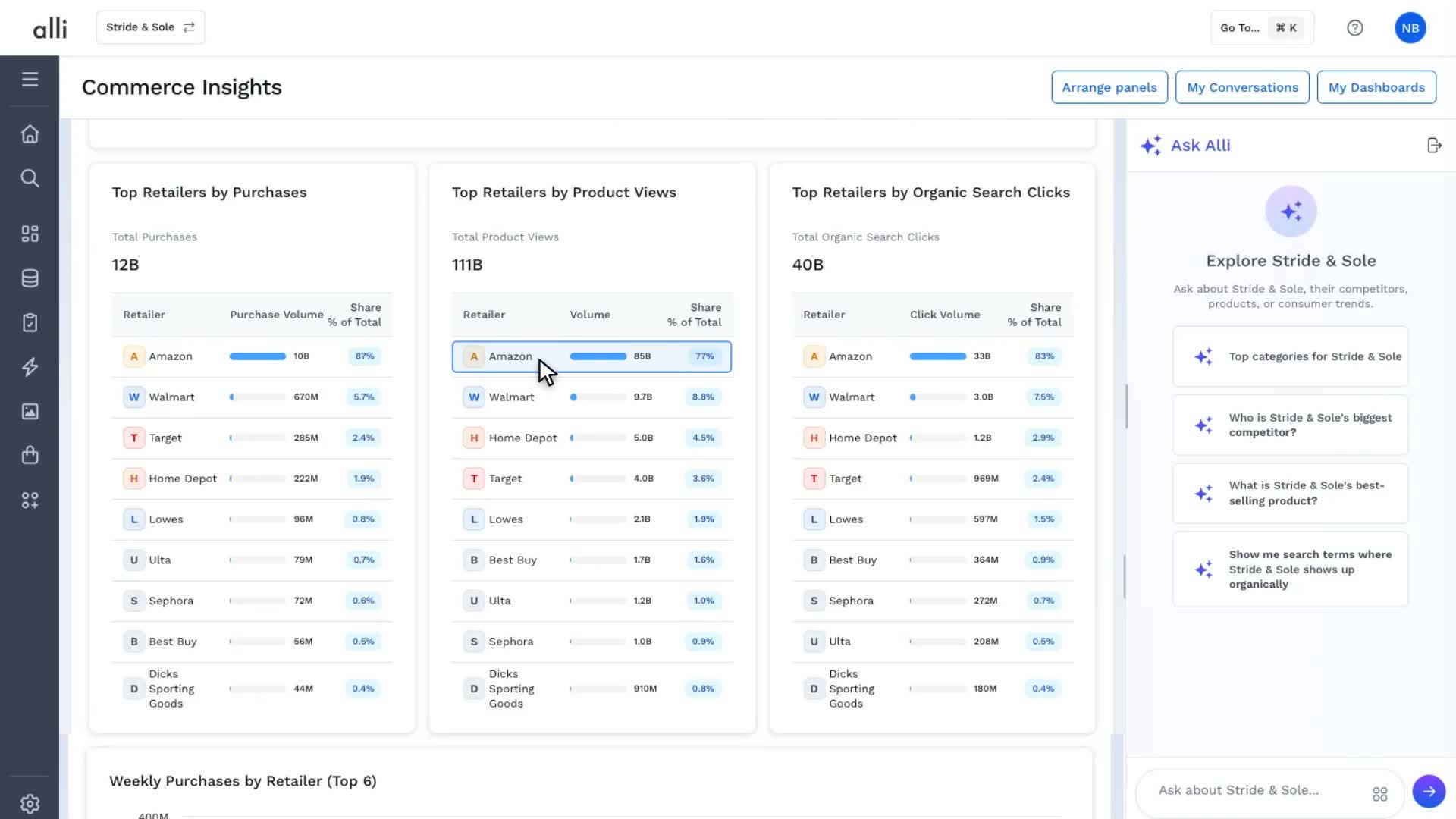Open settings gear in sidebar
The width and height of the screenshot is (1456, 819).
(x=30, y=804)
